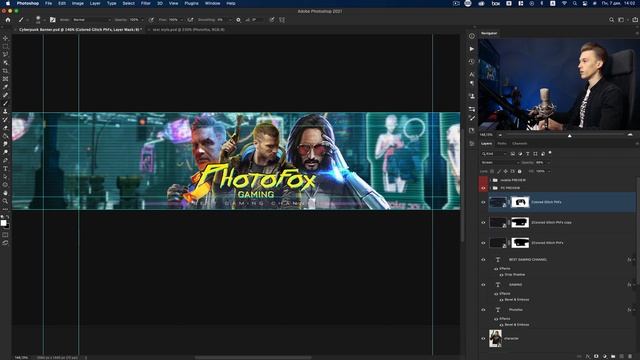Click the lock all icon in Layers panel
The width and height of the screenshot is (640, 360).
[x=520, y=171]
